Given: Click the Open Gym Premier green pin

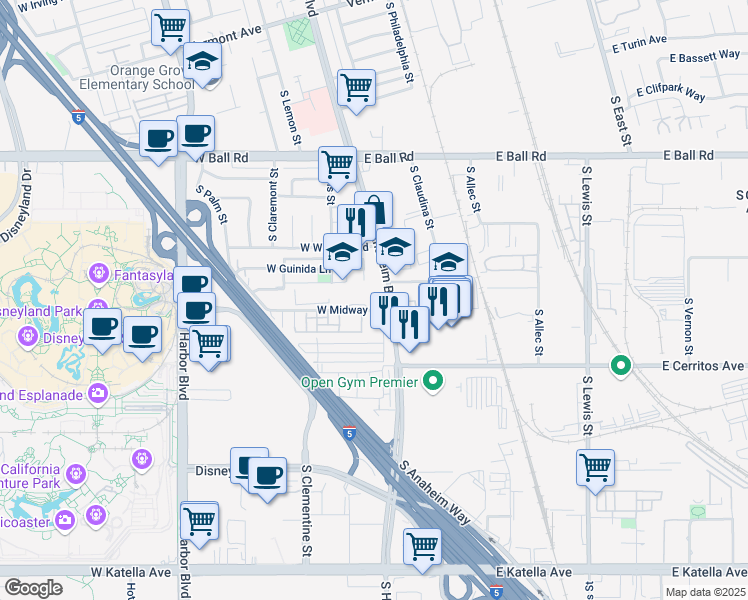Looking at the screenshot, I should [433, 382].
